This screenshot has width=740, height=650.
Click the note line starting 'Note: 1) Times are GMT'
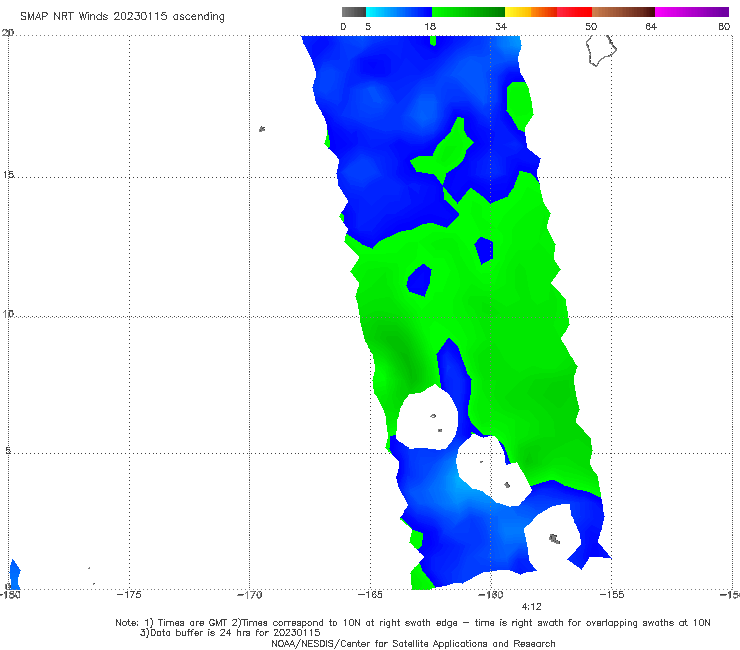click(413, 623)
